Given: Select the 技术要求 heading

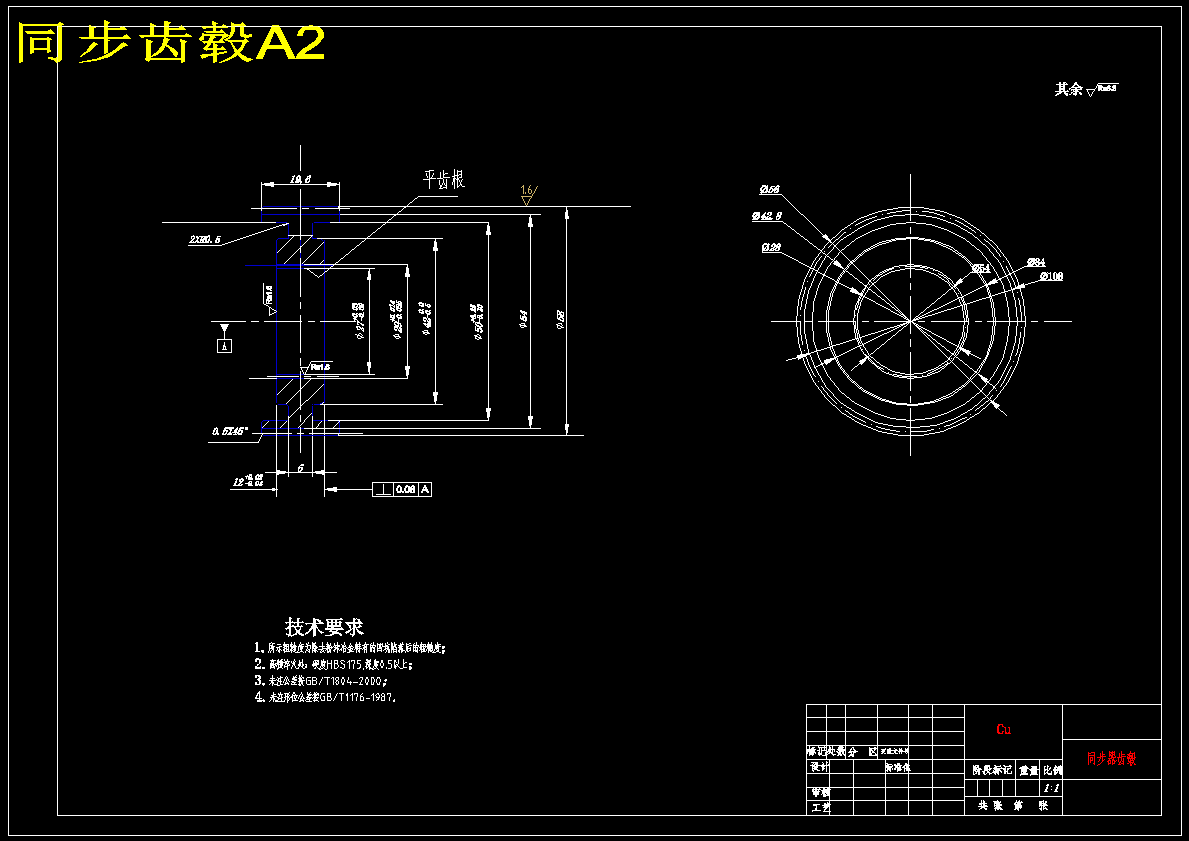Looking at the screenshot, I should 325,627.
